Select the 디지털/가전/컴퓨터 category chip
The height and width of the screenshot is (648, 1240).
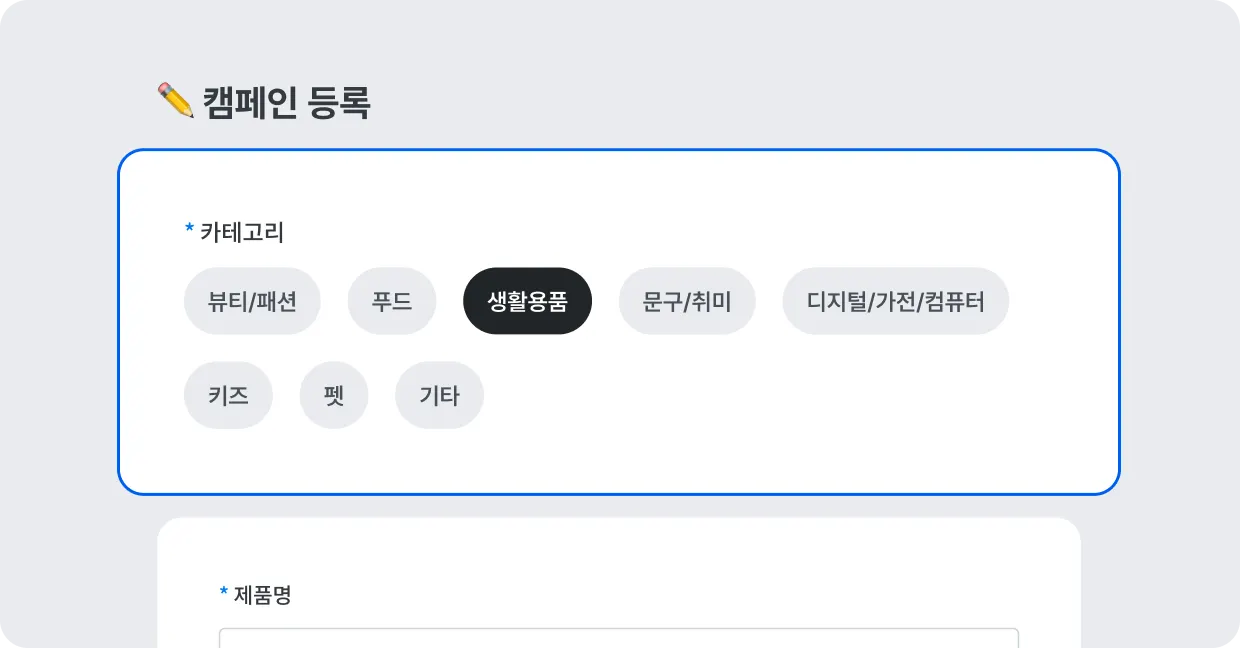click(895, 301)
